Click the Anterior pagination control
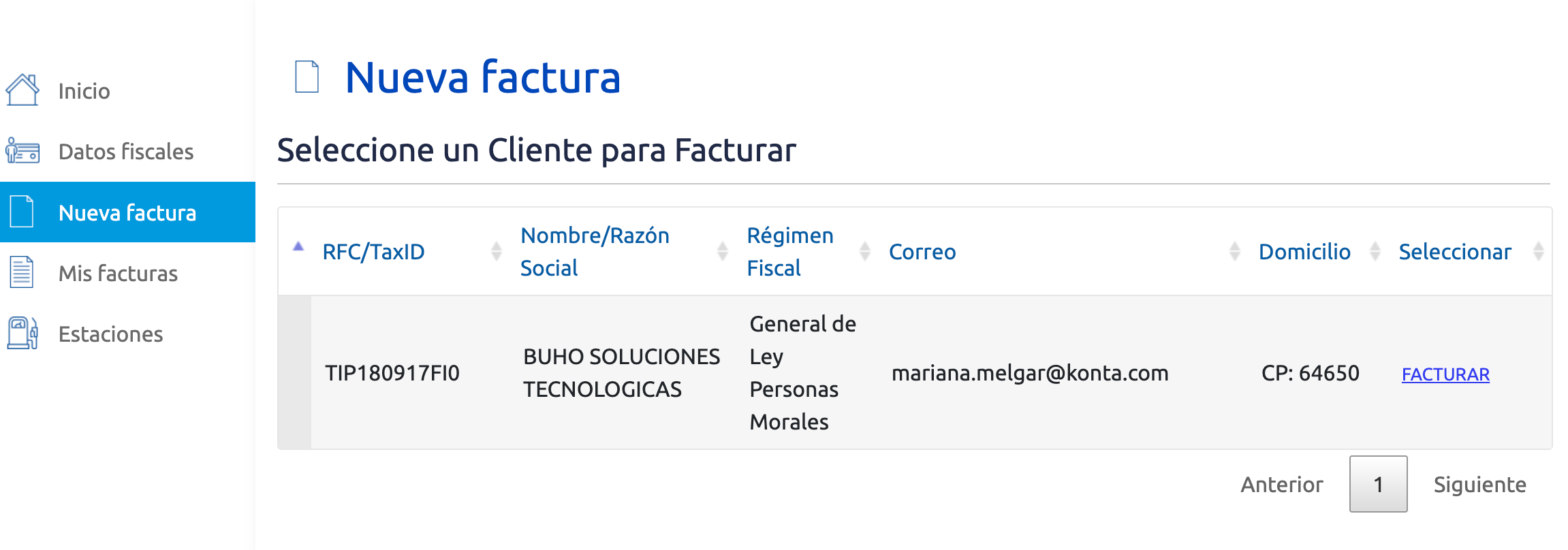 tap(1281, 484)
